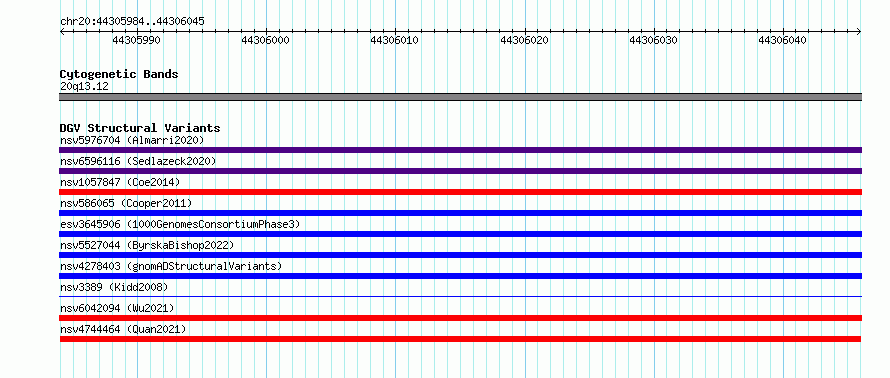Open nsv4278403 (gnomADStructuralVariants) label
The height and width of the screenshot is (378, 890).
click(171, 266)
